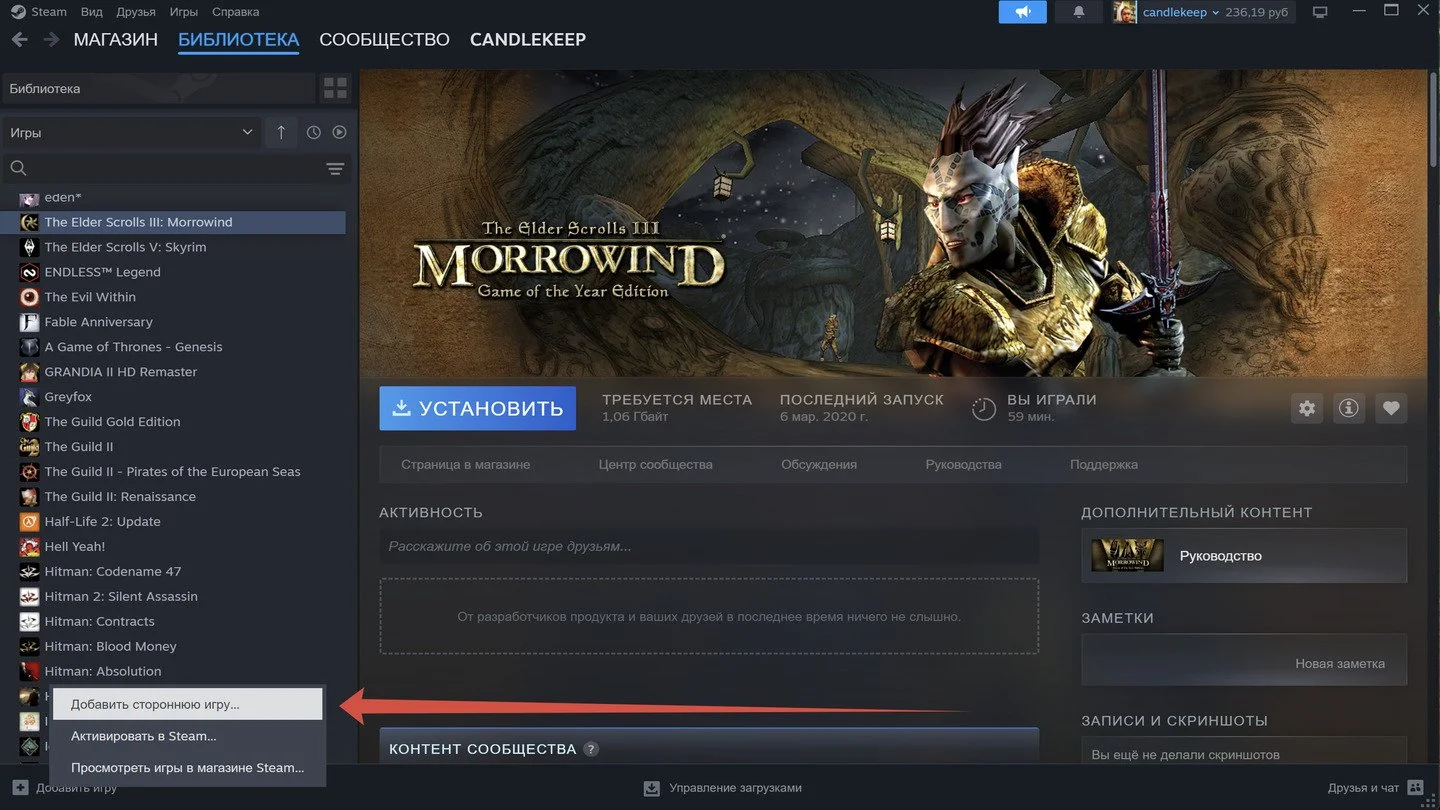Screen dimensions: 1440x810
Task: Click the add game plus icon
Action: (x=20, y=788)
